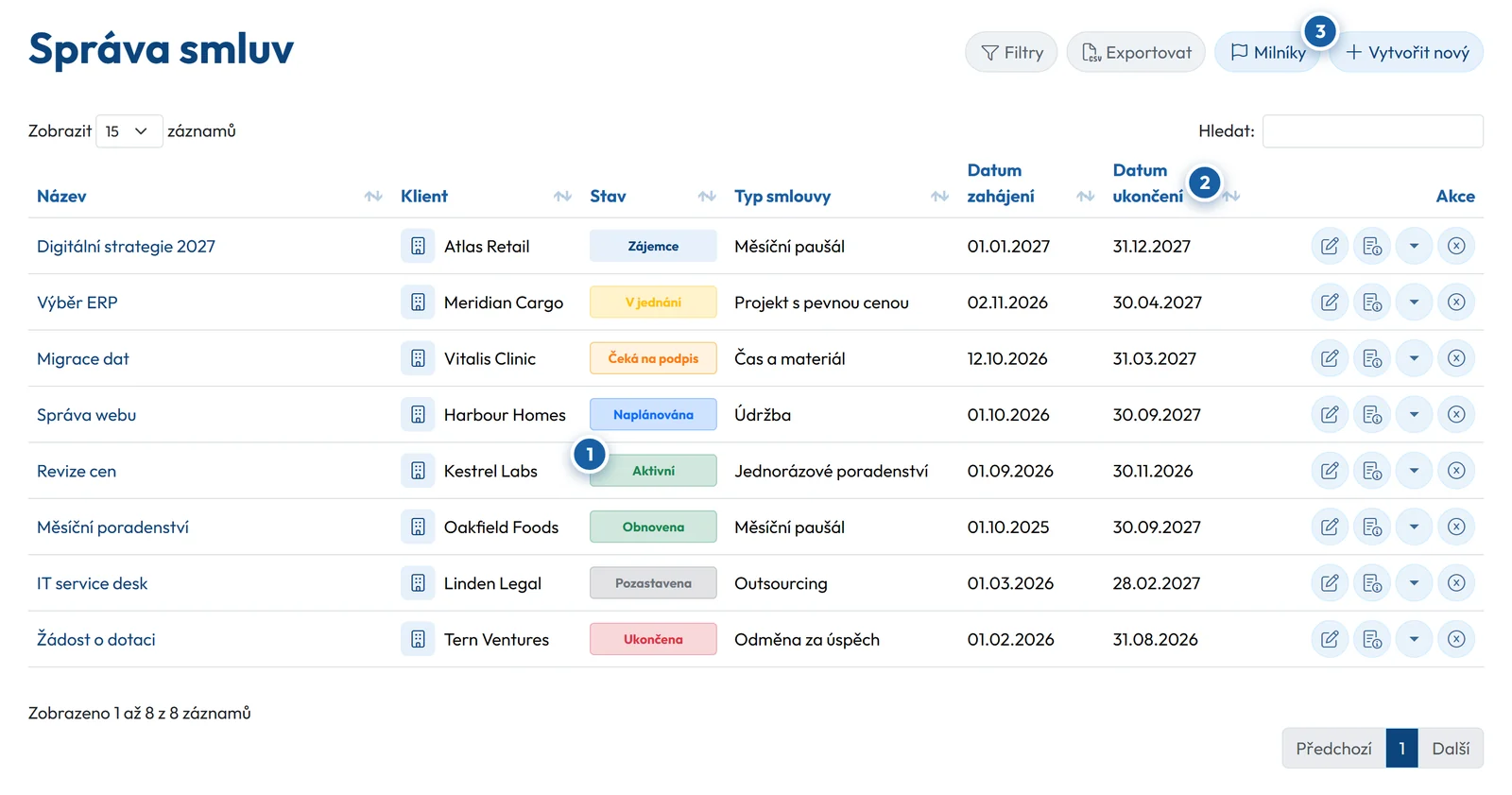Open the records-per-page dropdown showing 15
Viewport: 1512px width, 795px height.
(129, 131)
